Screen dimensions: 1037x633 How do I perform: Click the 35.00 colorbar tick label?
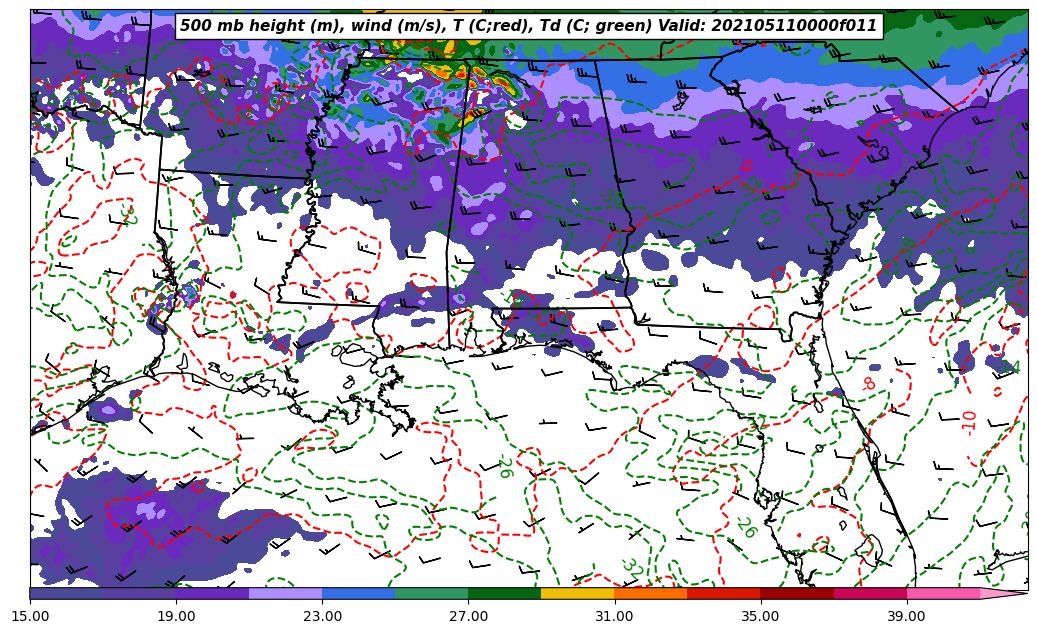(760, 616)
